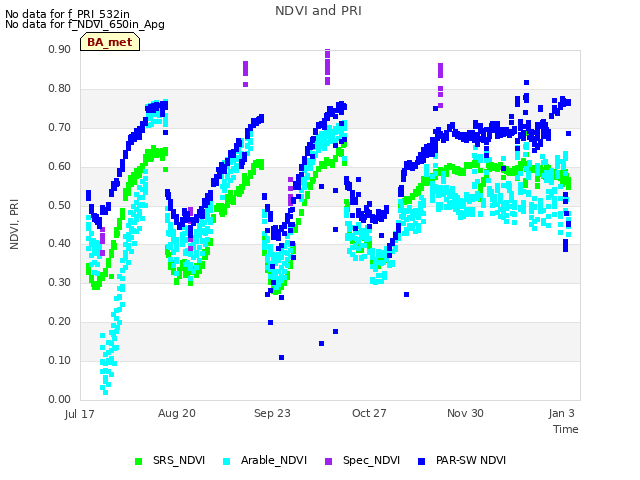Click the 0.30 y-axis tick label
The width and height of the screenshot is (640, 480).
point(60,282)
